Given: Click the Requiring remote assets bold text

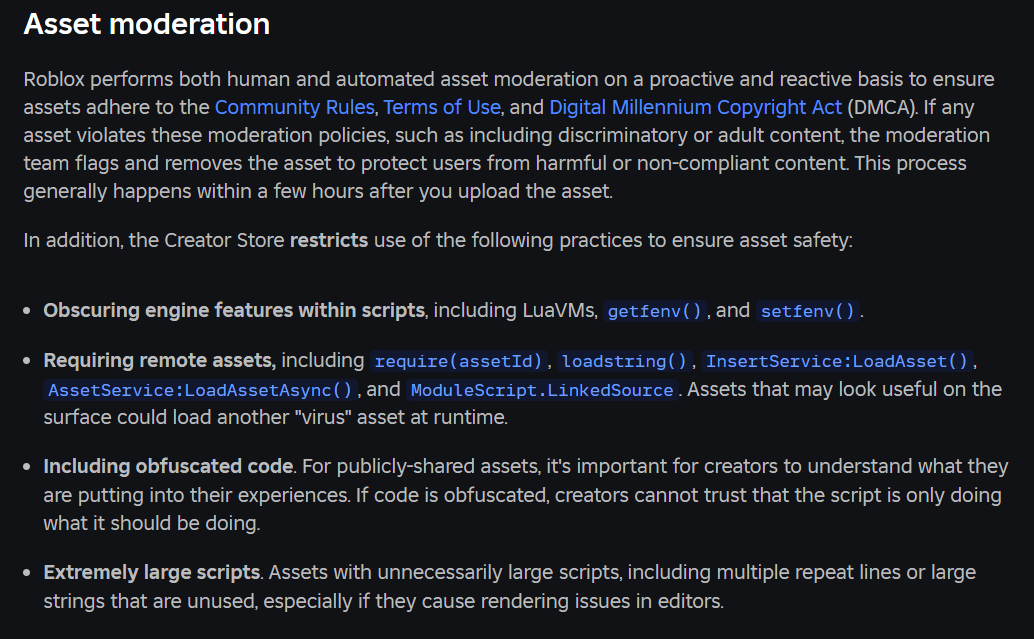Looking at the screenshot, I should [x=159, y=360].
